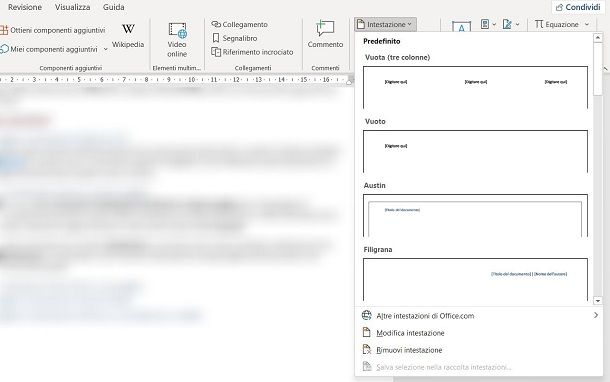
Task: Click the signature line icon
Action: click(x=507, y=24)
